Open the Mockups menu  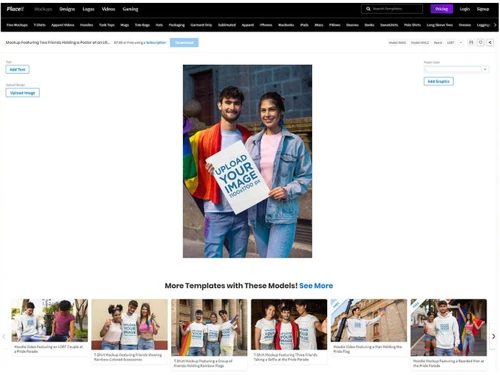[43, 9]
